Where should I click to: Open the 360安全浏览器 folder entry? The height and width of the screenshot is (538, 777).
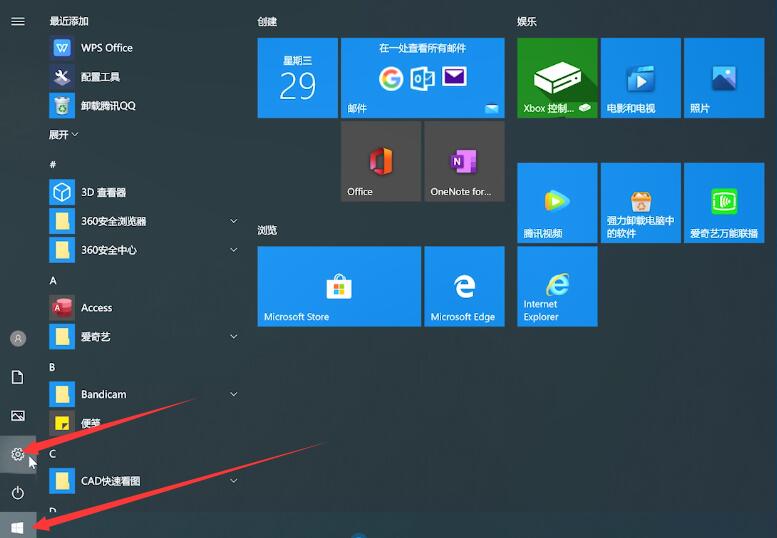[x=144, y=221]
